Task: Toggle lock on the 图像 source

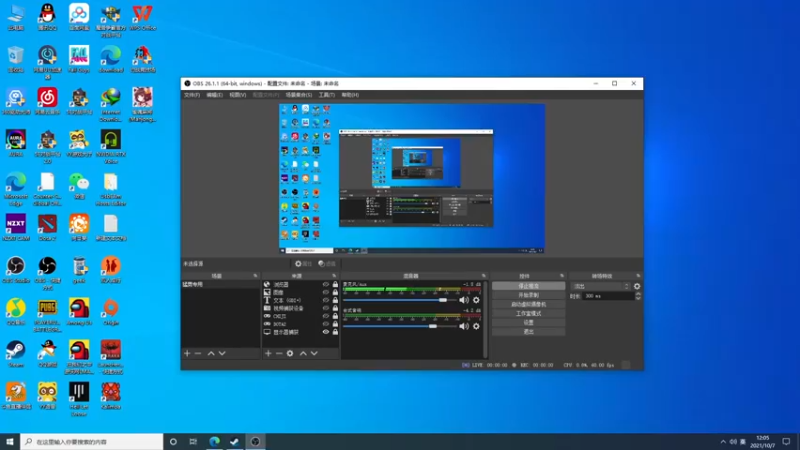Action: [335, 292]
